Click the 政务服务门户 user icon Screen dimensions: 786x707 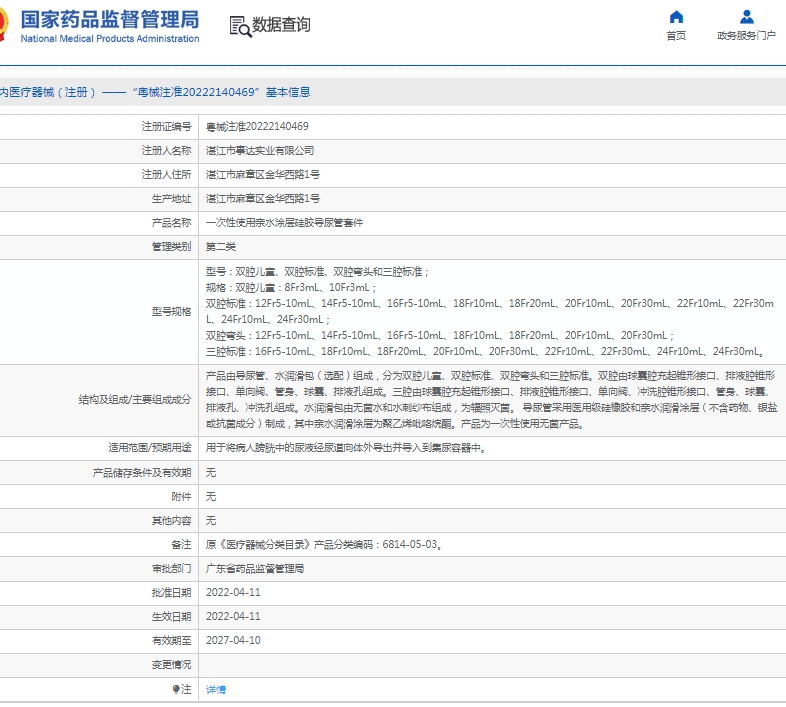click(x=746, y=17)
